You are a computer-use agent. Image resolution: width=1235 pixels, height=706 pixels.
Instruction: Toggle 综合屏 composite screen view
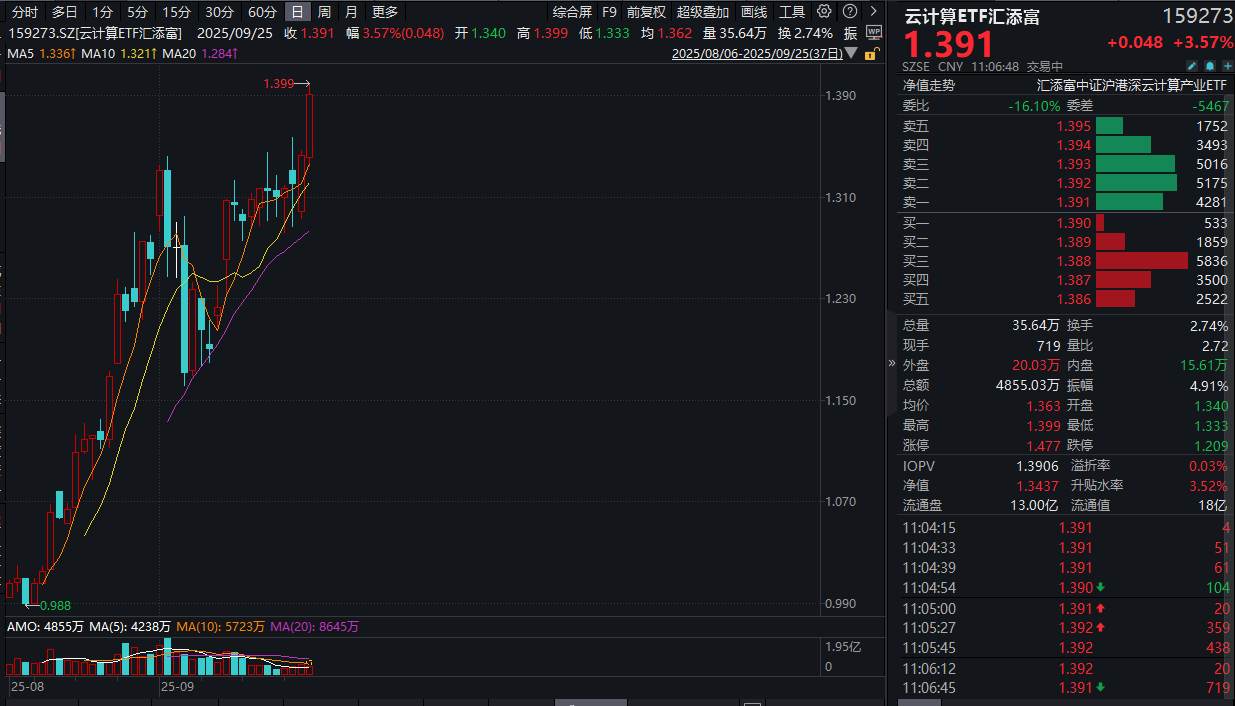(572, 12)
